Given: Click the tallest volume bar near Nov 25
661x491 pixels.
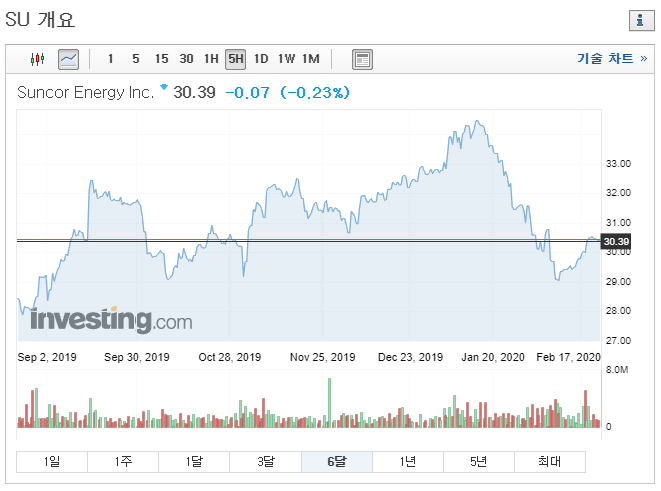Looking at the screenshot, I should (329, 403).
